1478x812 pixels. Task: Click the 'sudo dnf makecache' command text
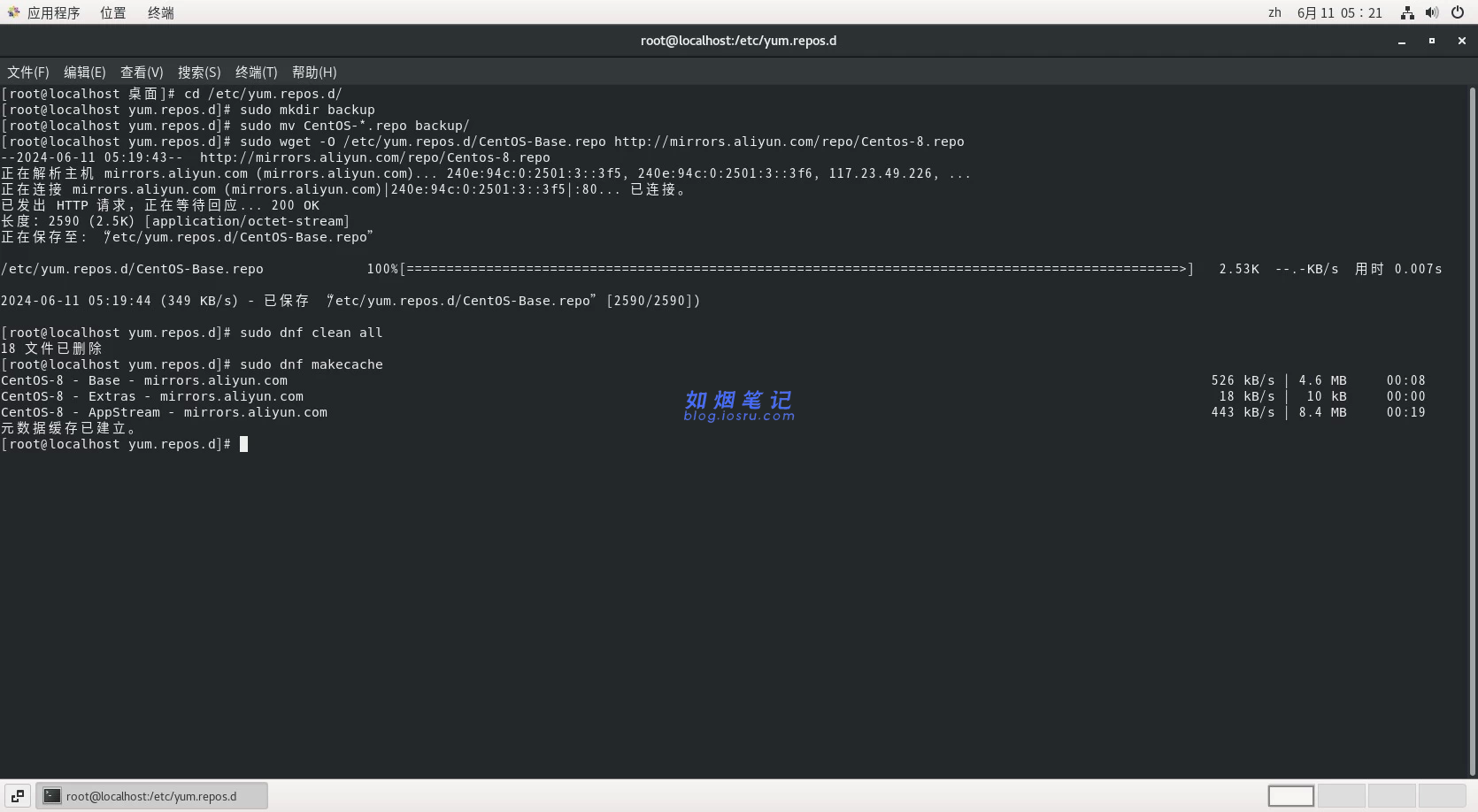click(311, 364)
